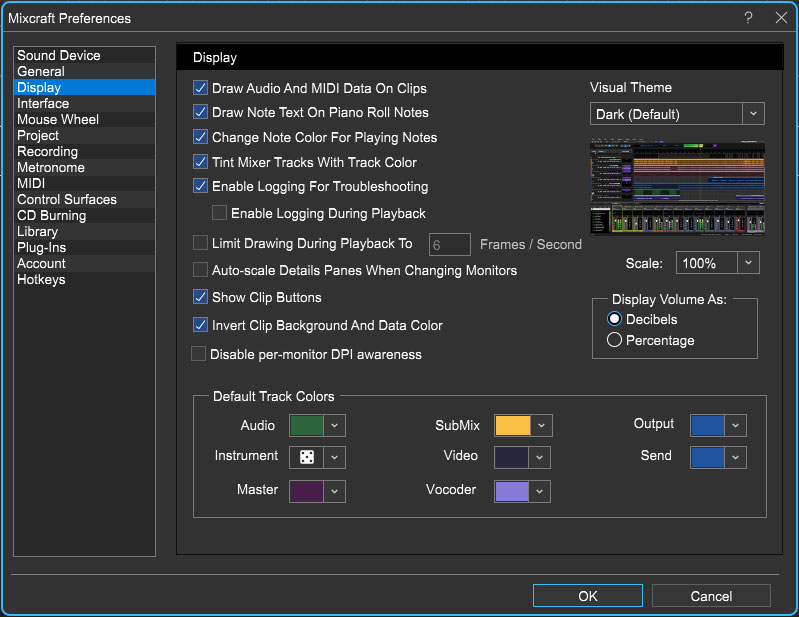
Task: Click the dark Video color swatch
Action: tap(512, 457)
